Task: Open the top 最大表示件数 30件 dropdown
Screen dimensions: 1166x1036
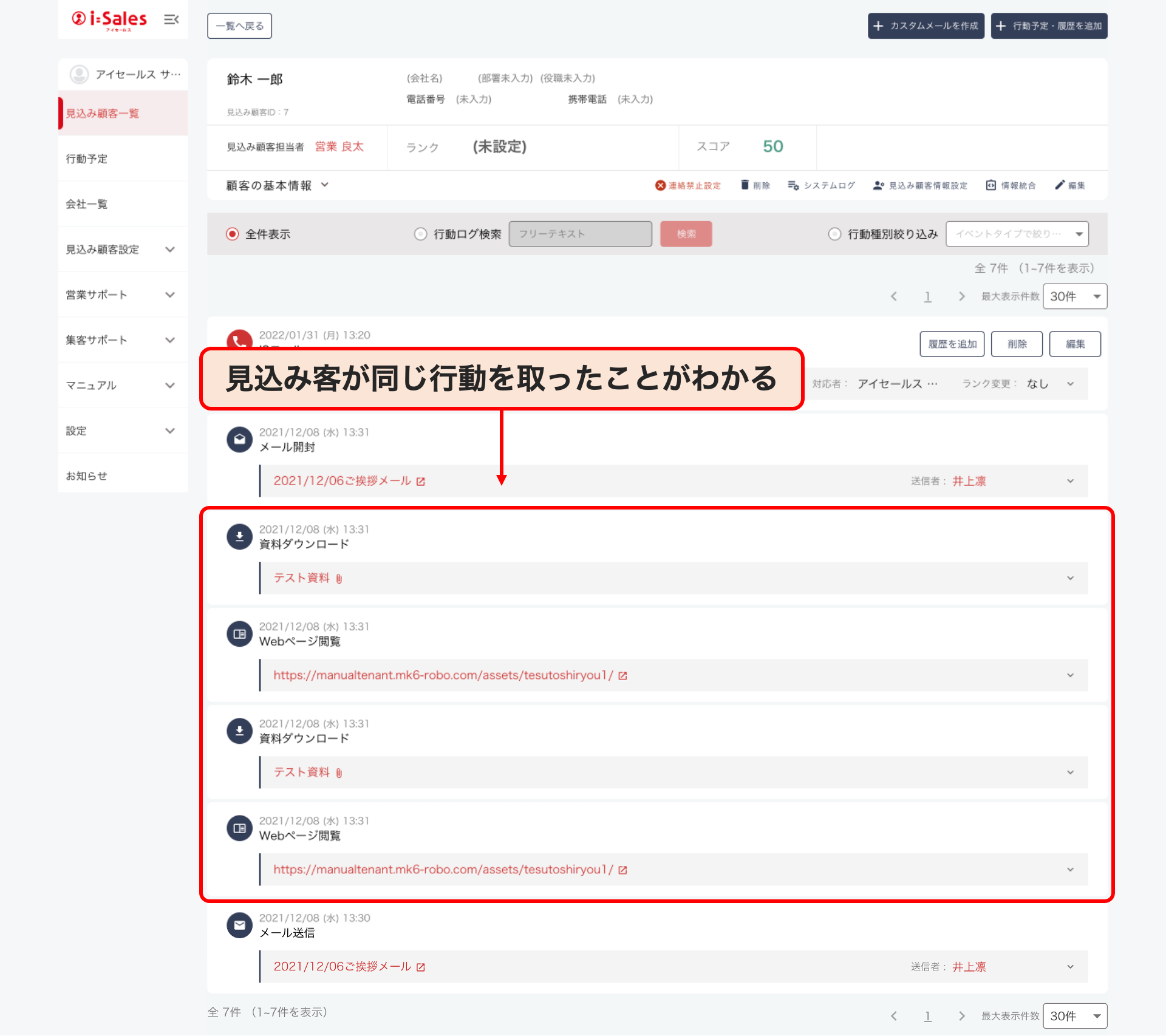Action: tap(1074, 296)
